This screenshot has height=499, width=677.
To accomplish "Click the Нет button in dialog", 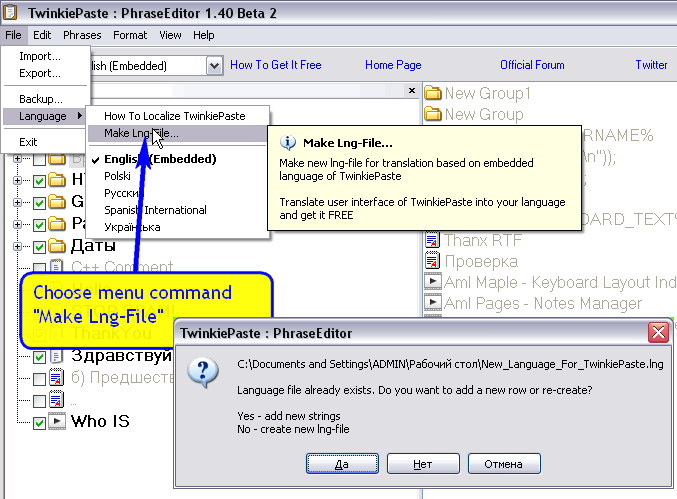I will tap(423, 464).
